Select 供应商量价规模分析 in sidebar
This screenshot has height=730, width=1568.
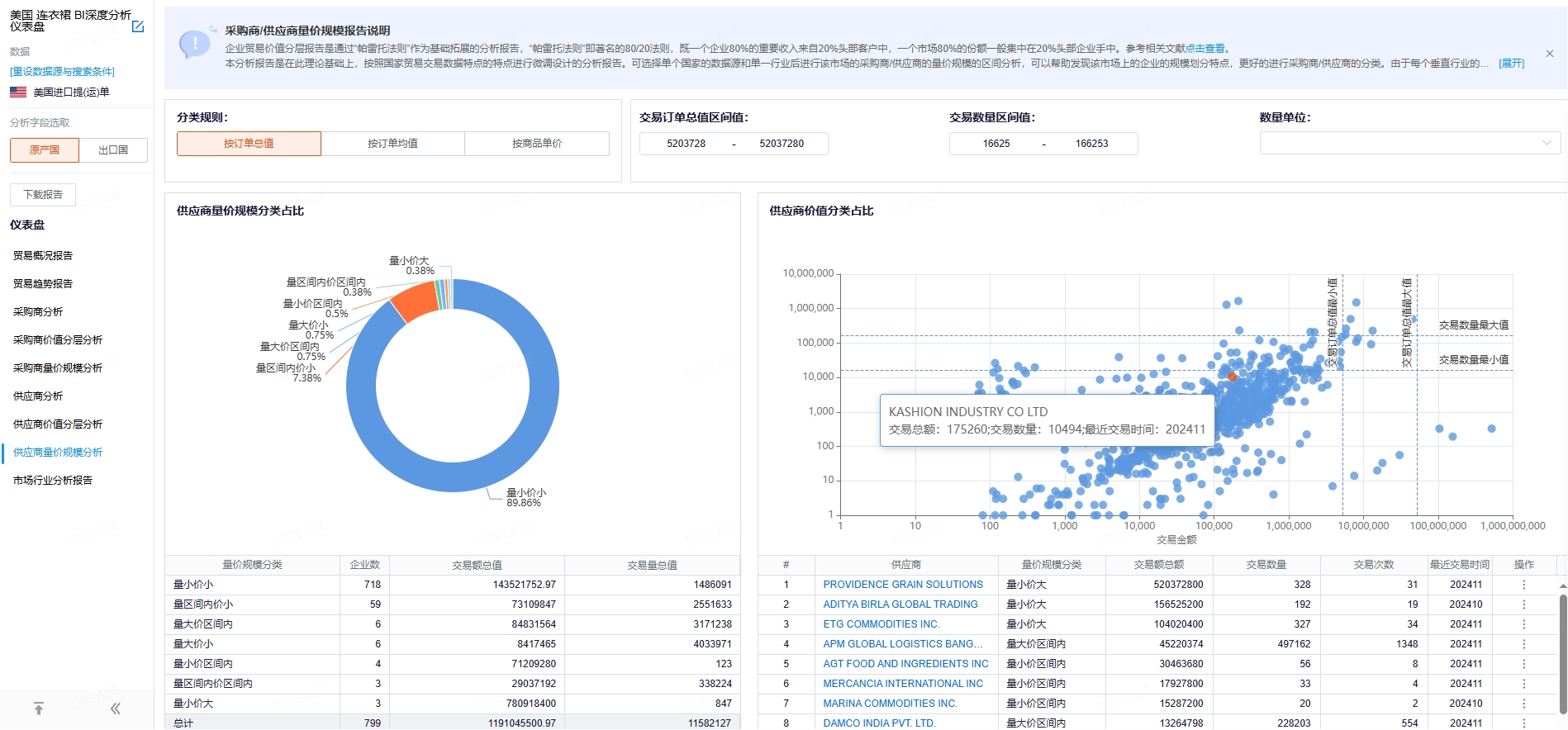[x=58, y=453]
